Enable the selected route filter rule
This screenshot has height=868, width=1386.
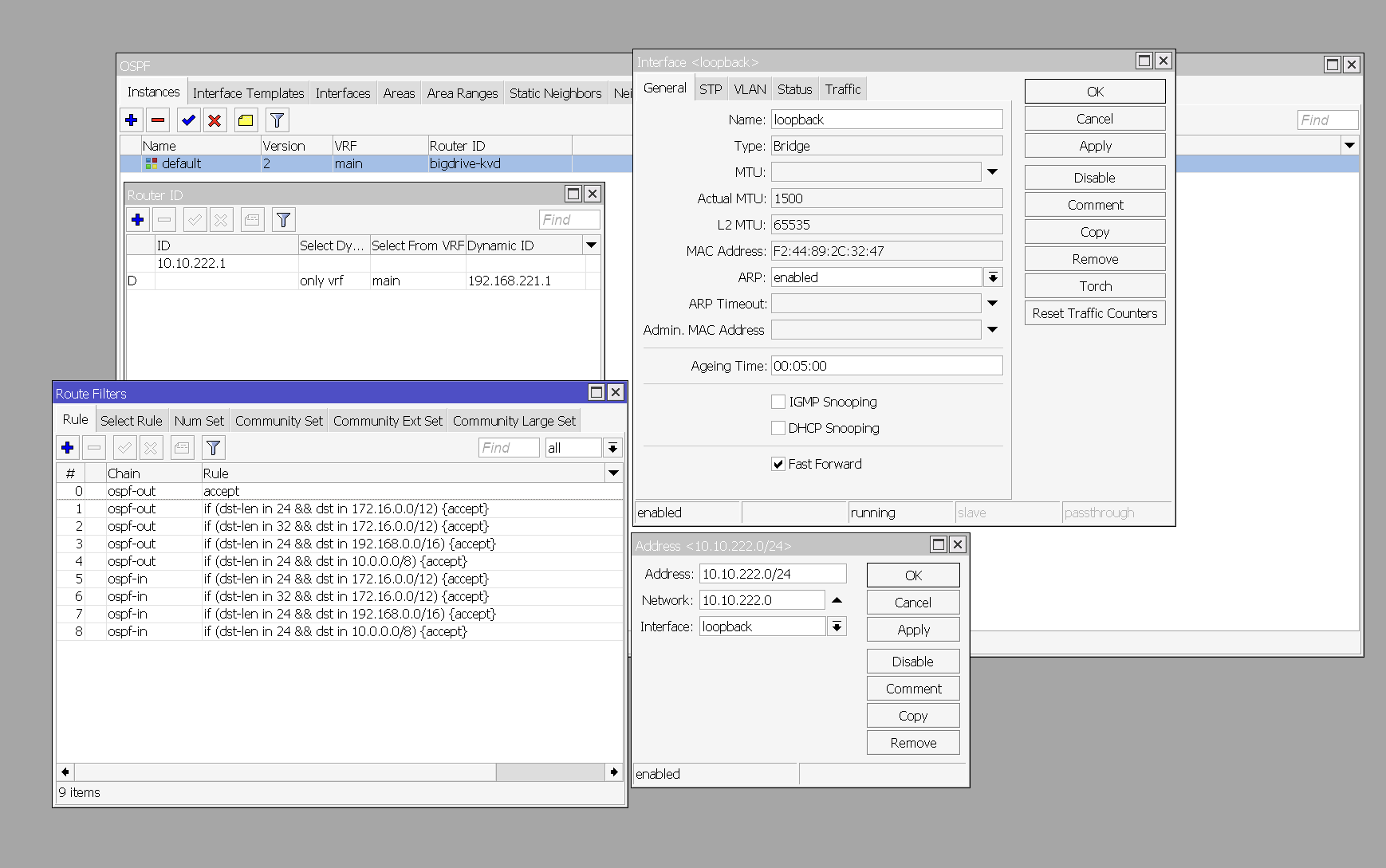pyautogui.click(x=124, y=447)
